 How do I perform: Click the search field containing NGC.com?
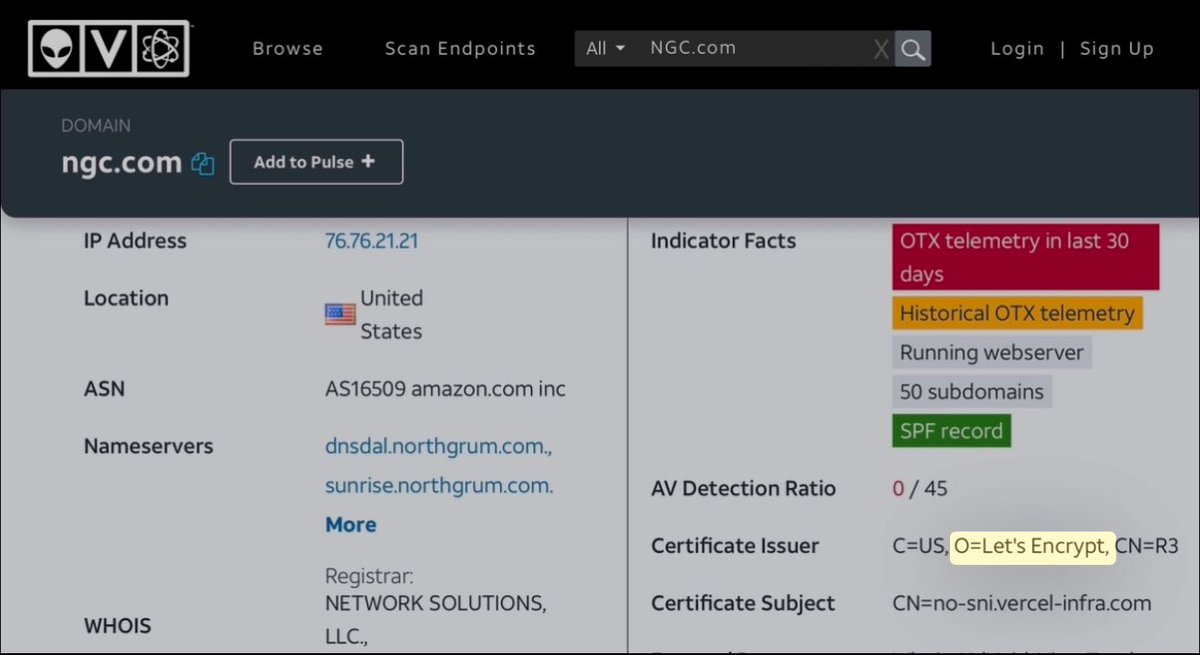750,49
